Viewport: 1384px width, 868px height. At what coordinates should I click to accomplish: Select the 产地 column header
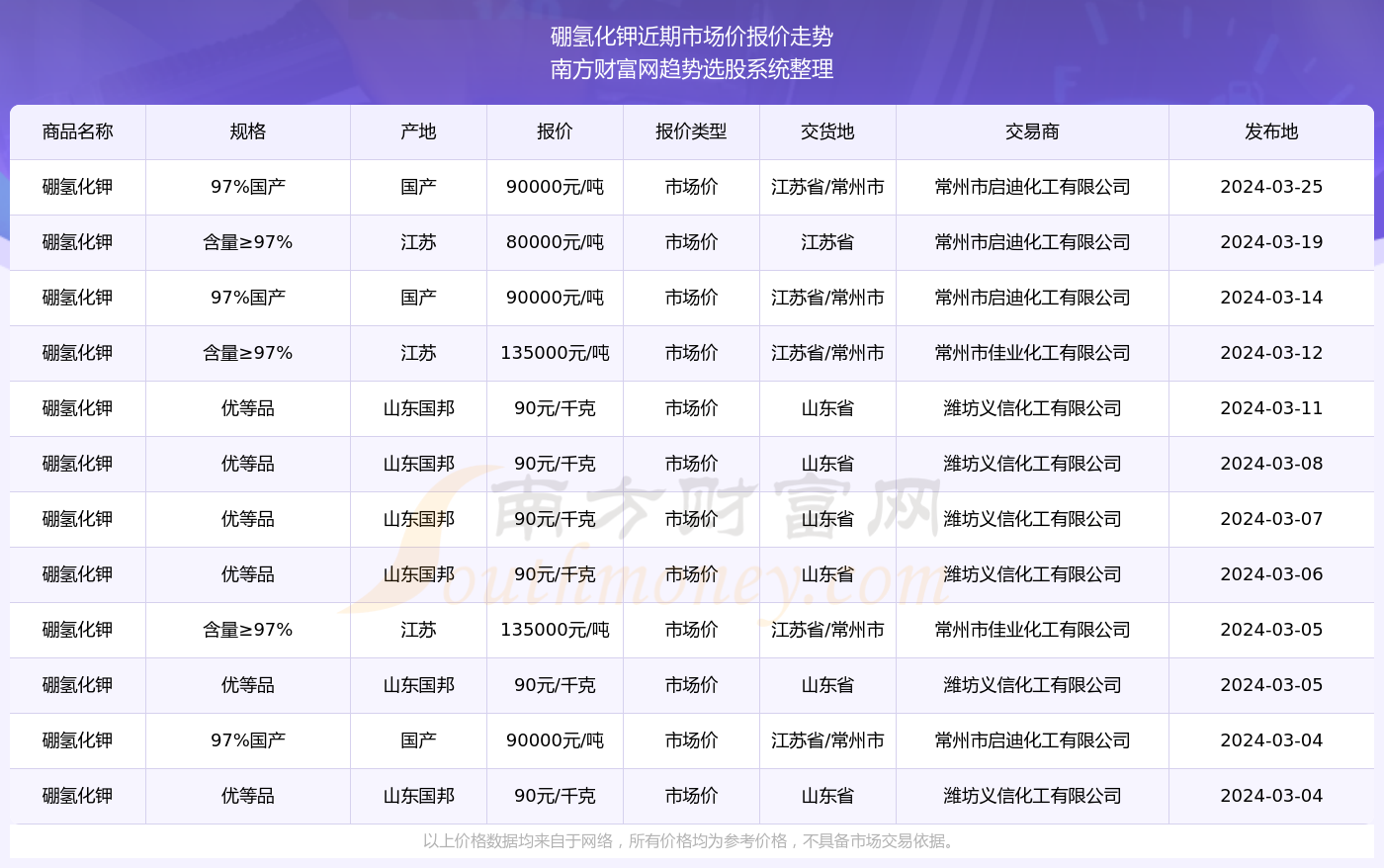tap(419, 131)
